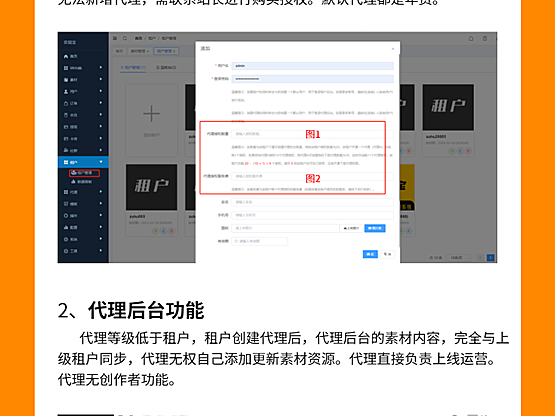Click the sidebar collapse icon in top header

click(x=115, y=38)
